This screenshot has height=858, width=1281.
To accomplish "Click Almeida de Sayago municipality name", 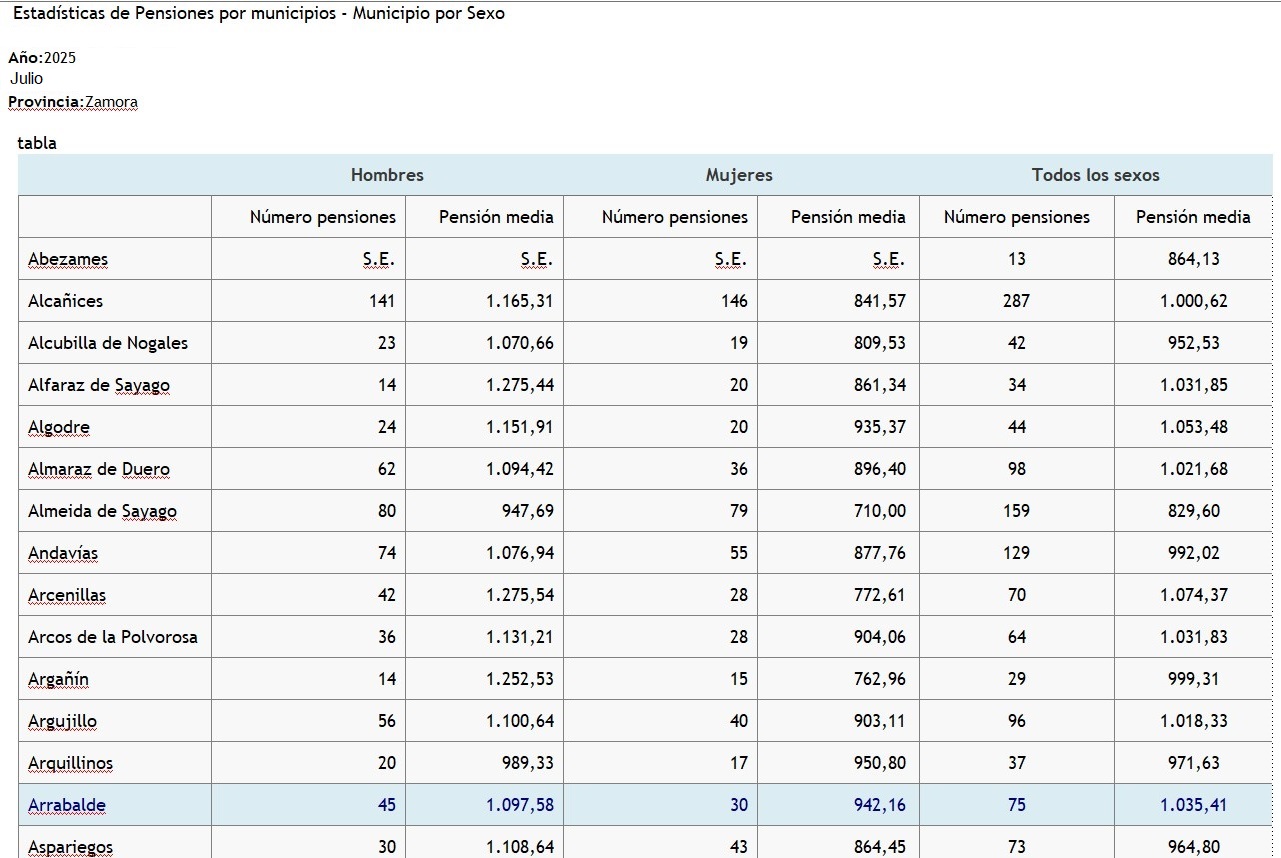I will (x=102, y=511).
